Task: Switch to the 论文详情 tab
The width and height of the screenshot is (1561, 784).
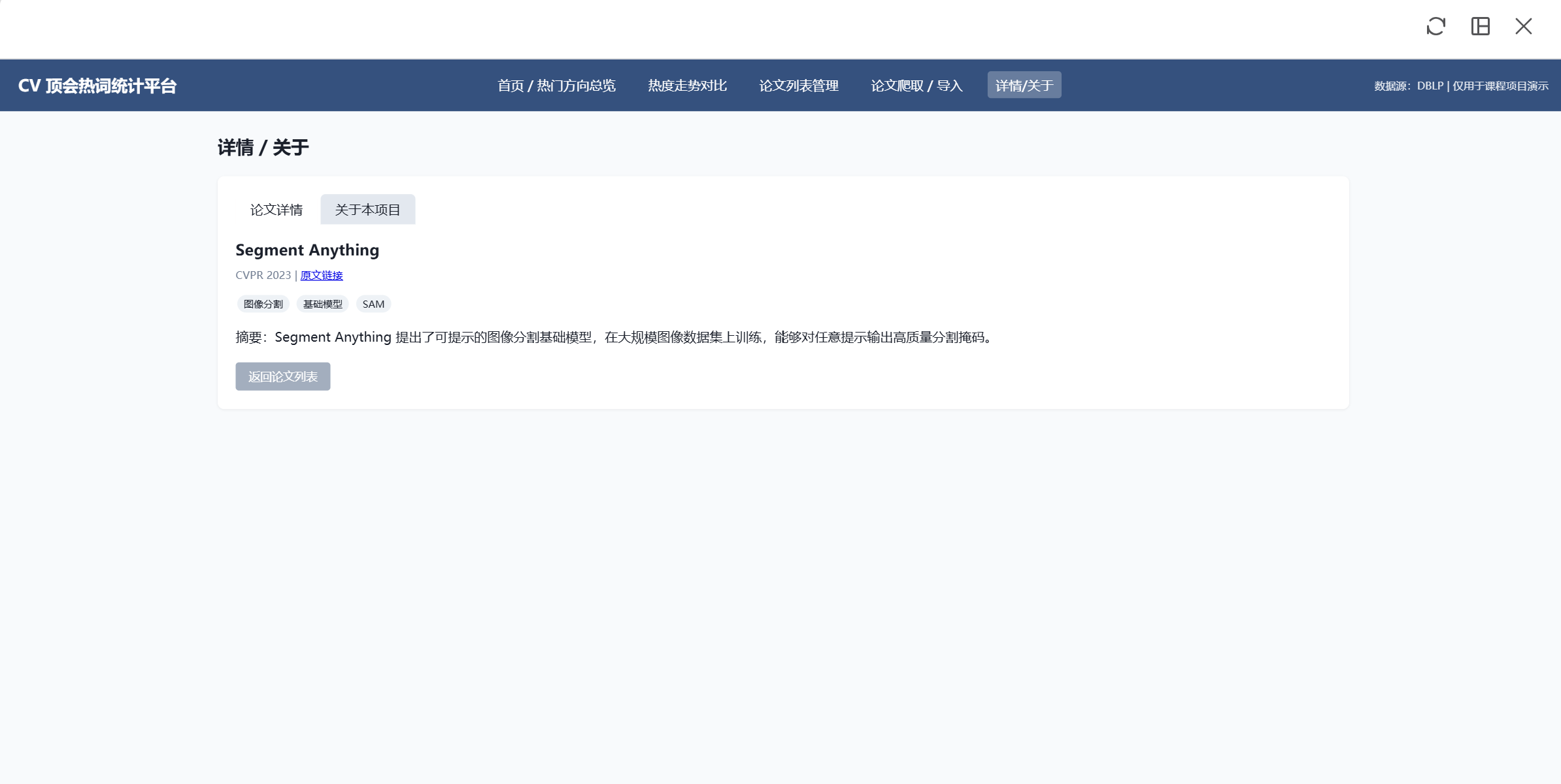Action: click(277, 210)
